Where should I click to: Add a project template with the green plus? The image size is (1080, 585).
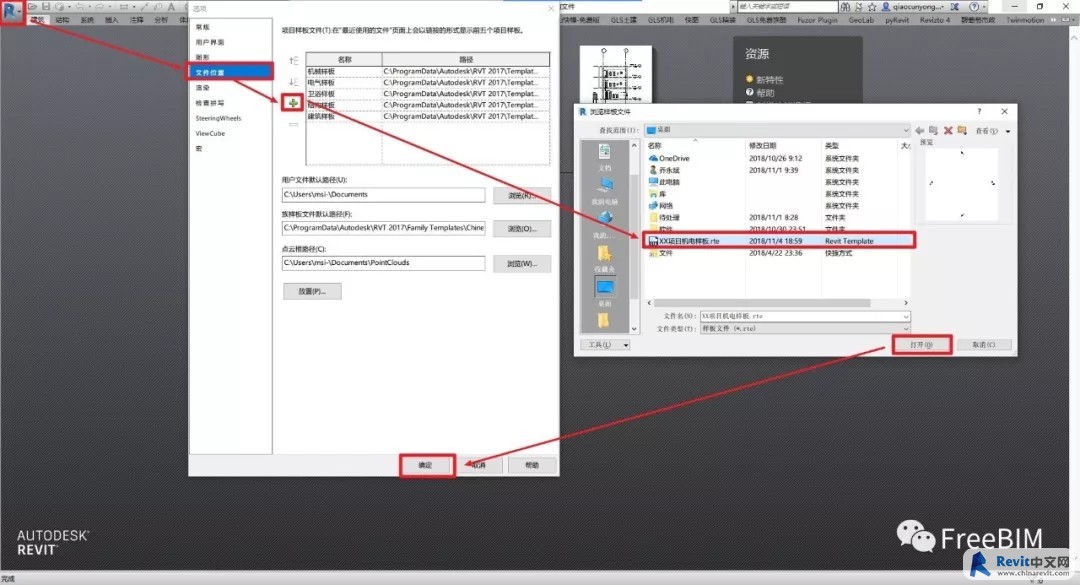point(293,103)
